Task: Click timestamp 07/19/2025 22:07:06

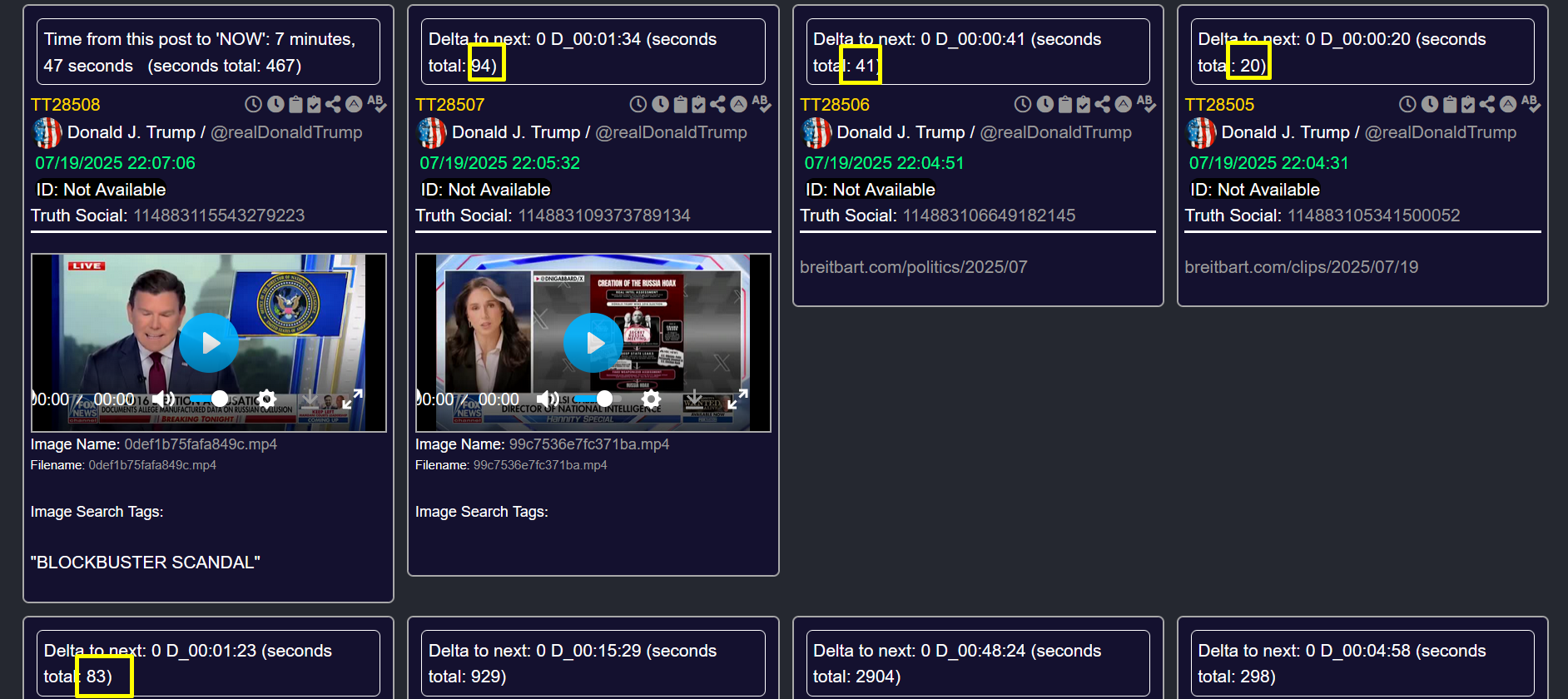Action: 116,163
